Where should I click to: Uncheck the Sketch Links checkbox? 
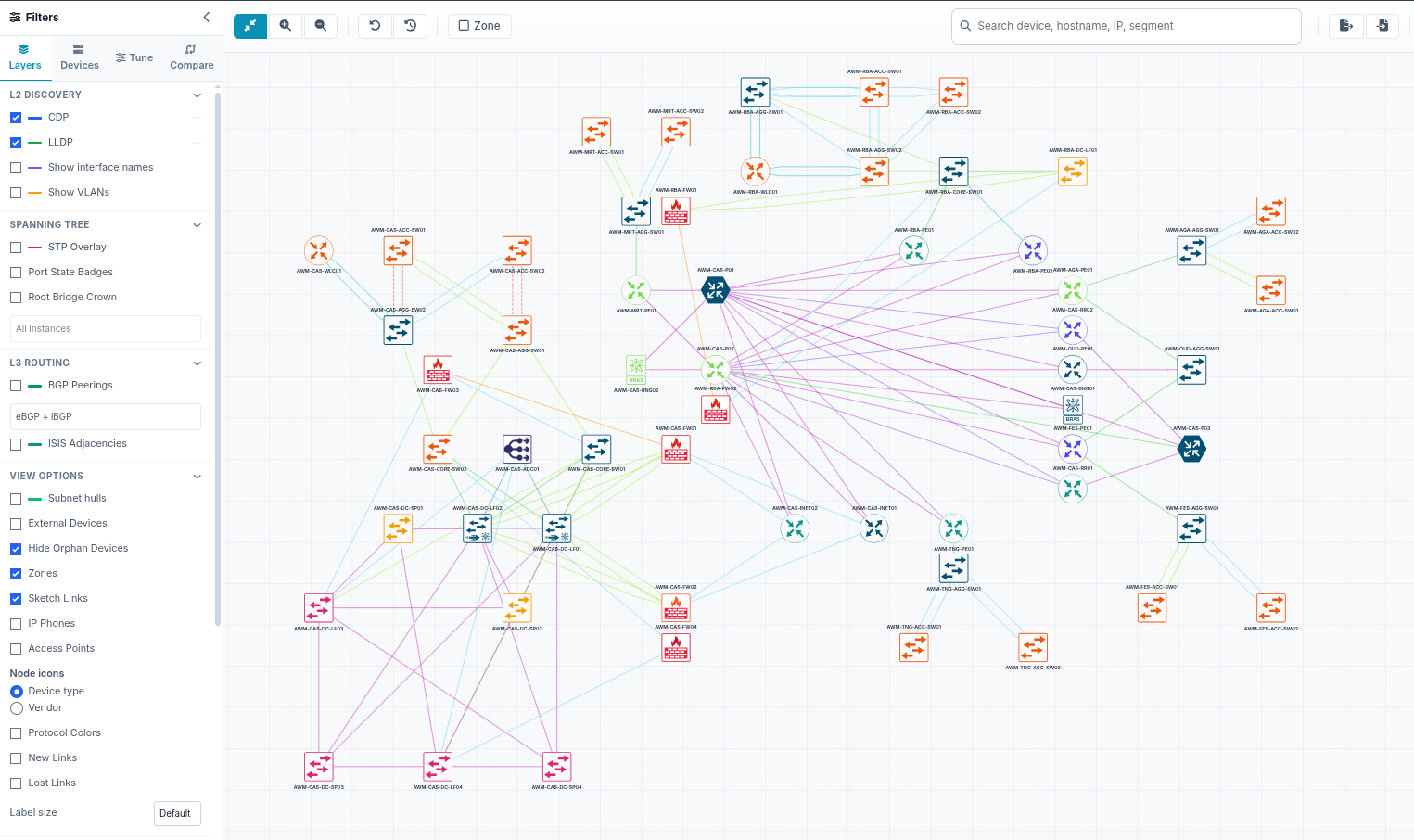coord(16,599)
